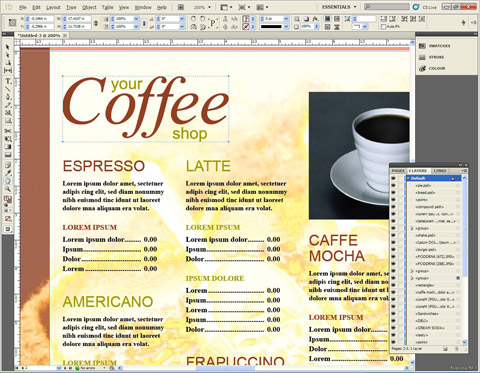480x373 pixels.
Task: Select the Gradient Swatch tool
Action: (7, 147)
